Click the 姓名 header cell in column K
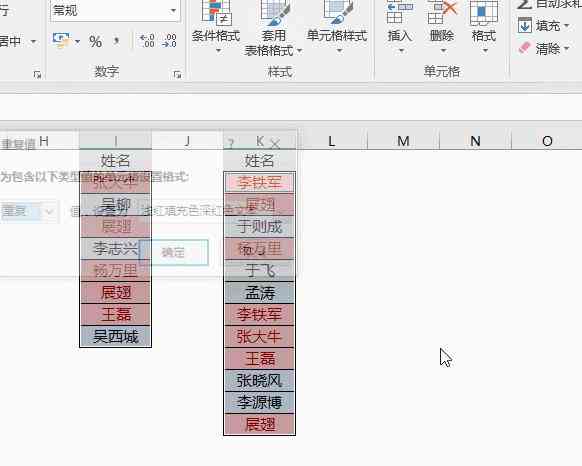The height and width of the screenshot is (466, 582). [x=259, y=161]
